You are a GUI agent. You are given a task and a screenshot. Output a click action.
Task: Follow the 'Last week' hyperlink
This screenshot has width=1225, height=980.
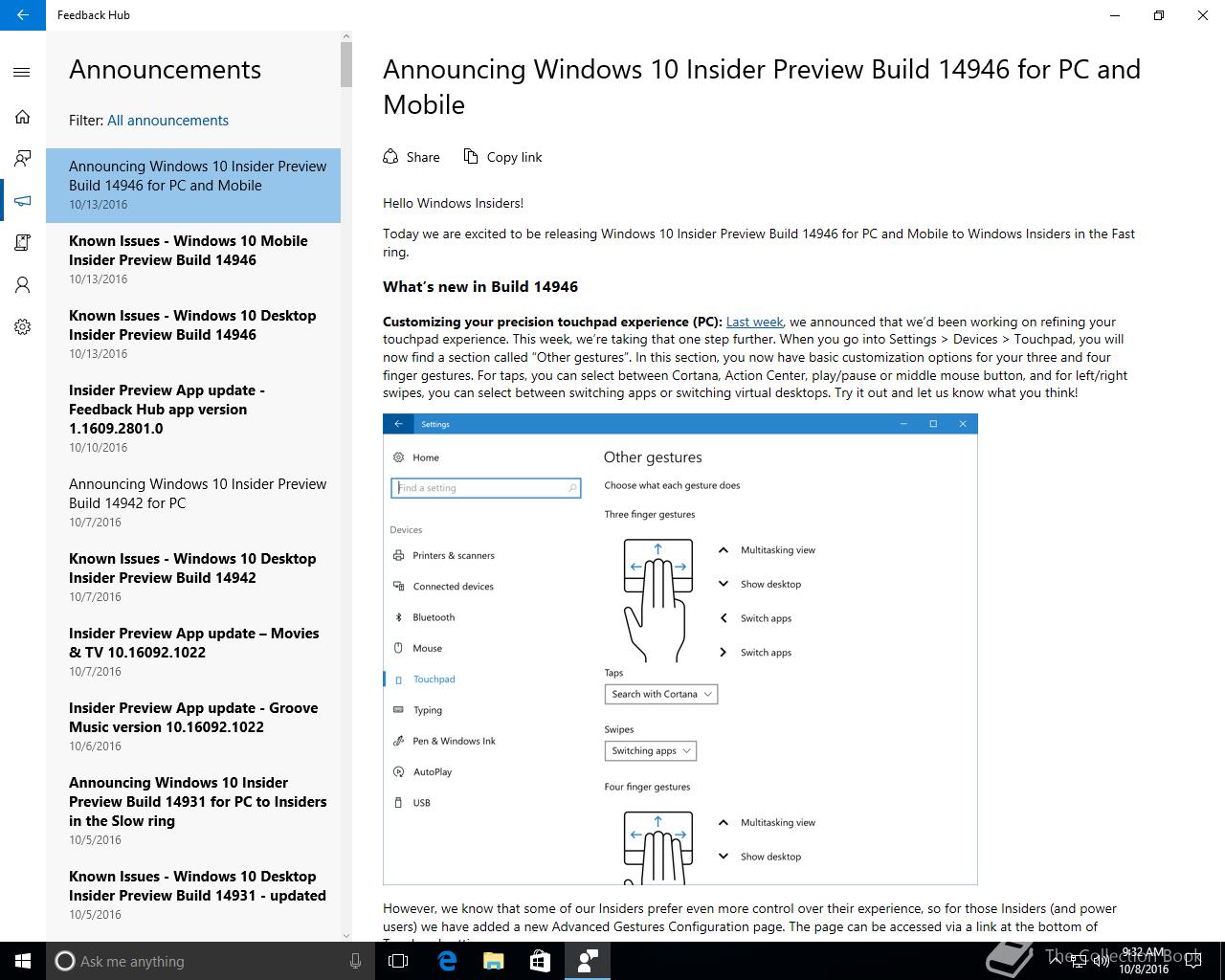click(x=754, y=323)
